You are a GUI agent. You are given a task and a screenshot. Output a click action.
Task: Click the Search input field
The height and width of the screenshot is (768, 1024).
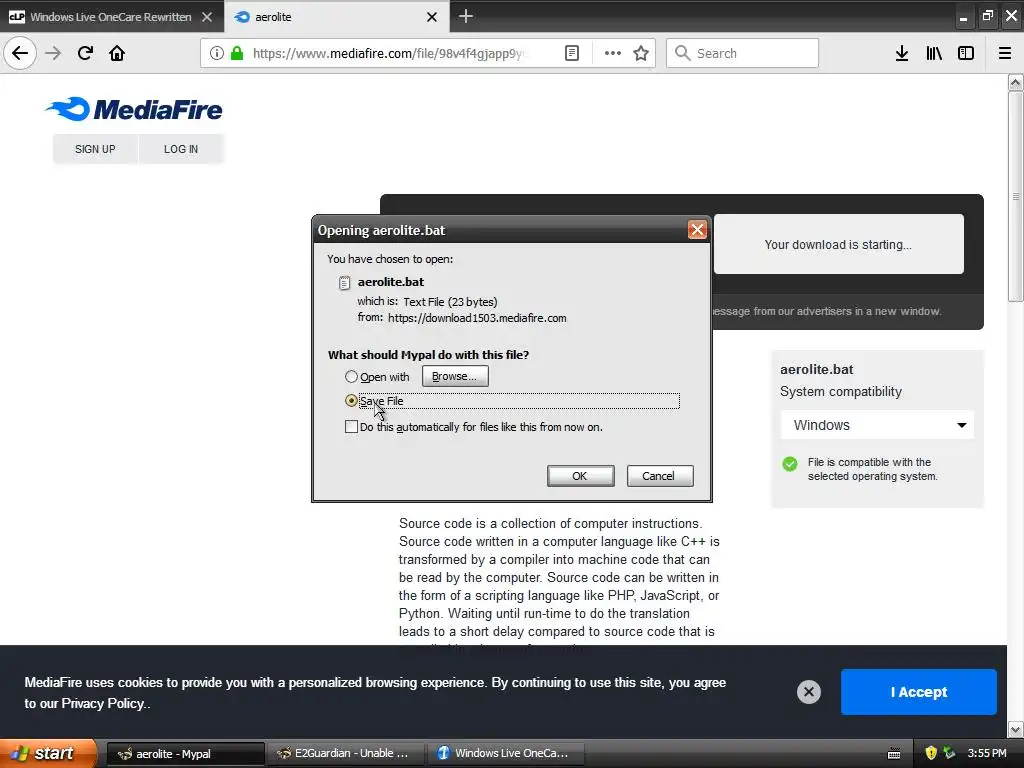(742, 53)
